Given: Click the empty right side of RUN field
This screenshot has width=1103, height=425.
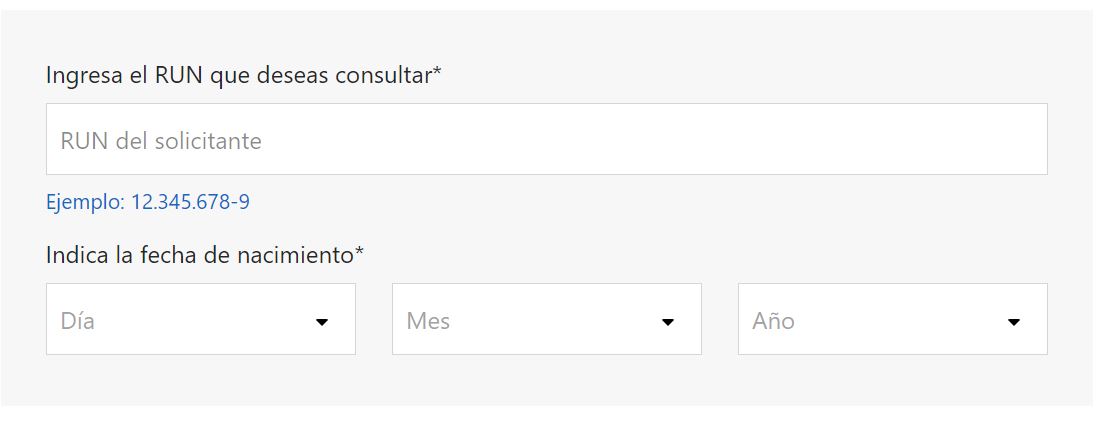Looking at the screenshot, I should tap(900, 140).
